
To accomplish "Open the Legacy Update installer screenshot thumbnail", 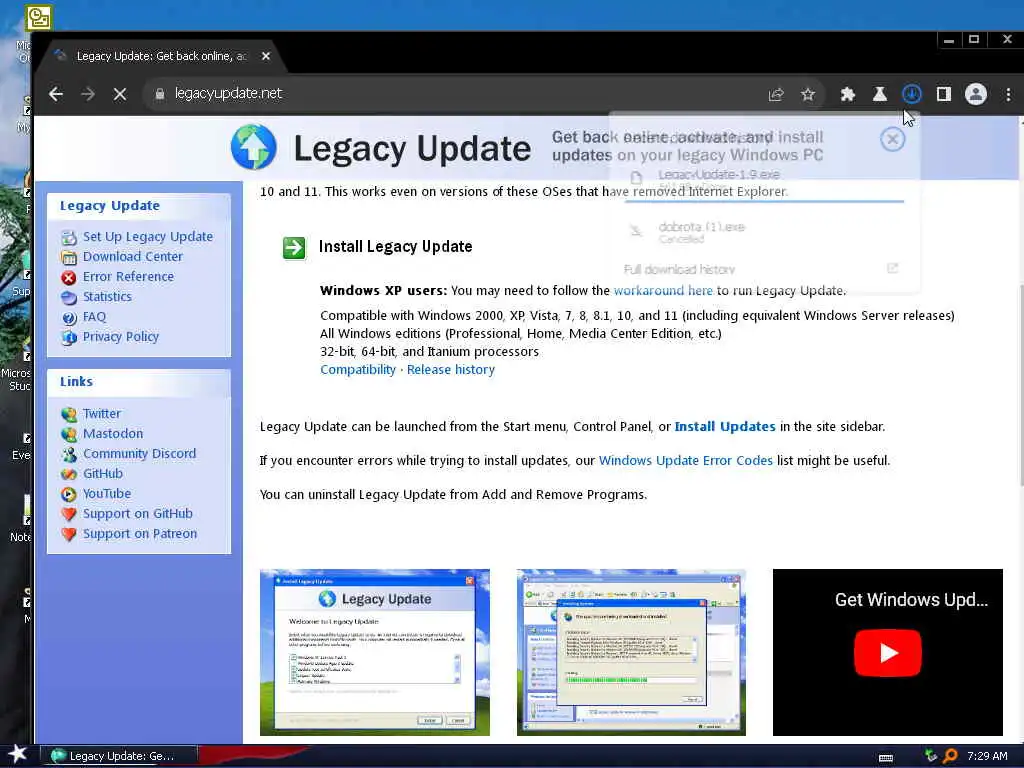I will pyautogui.click(x=375, y=652).
